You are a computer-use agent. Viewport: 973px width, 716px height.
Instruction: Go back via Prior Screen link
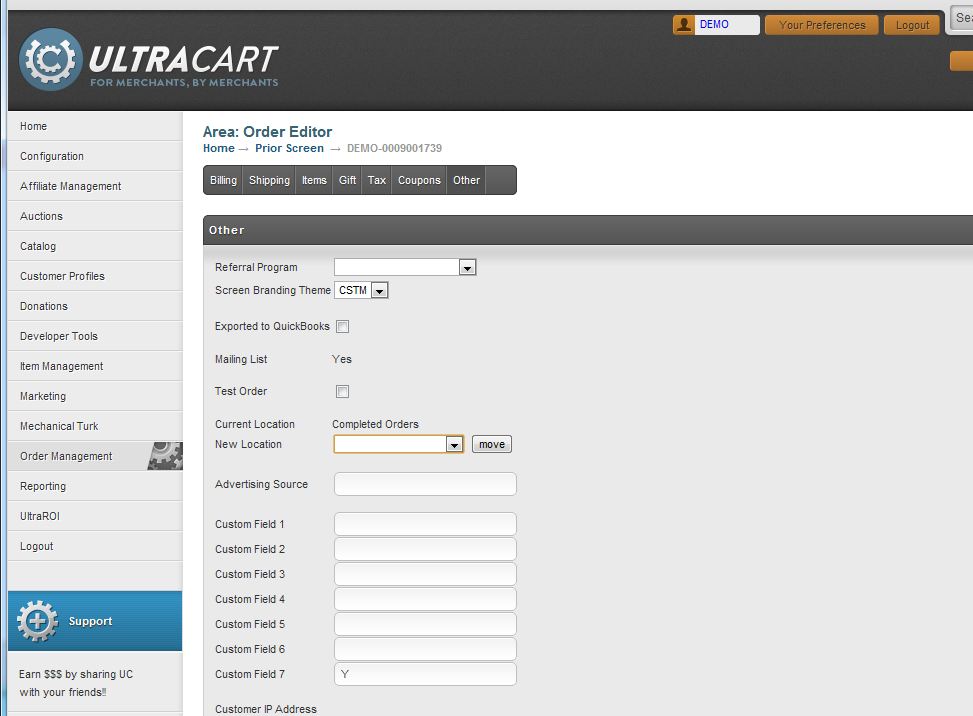289,148
